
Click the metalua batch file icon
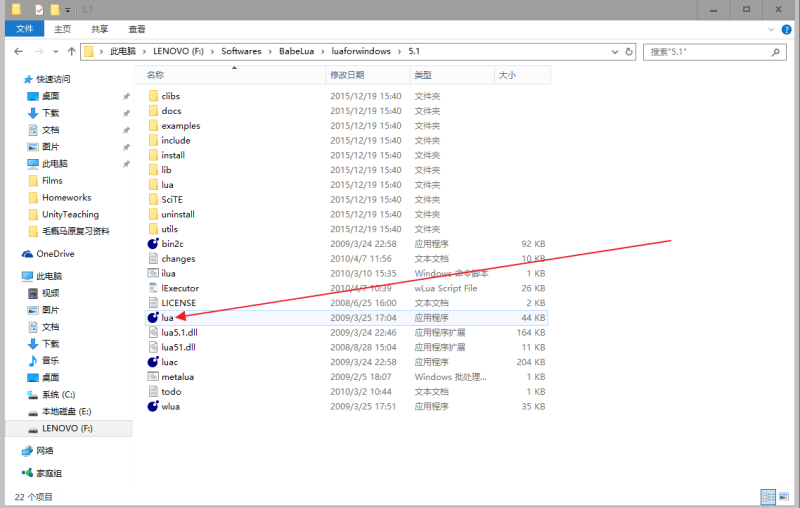153,377
